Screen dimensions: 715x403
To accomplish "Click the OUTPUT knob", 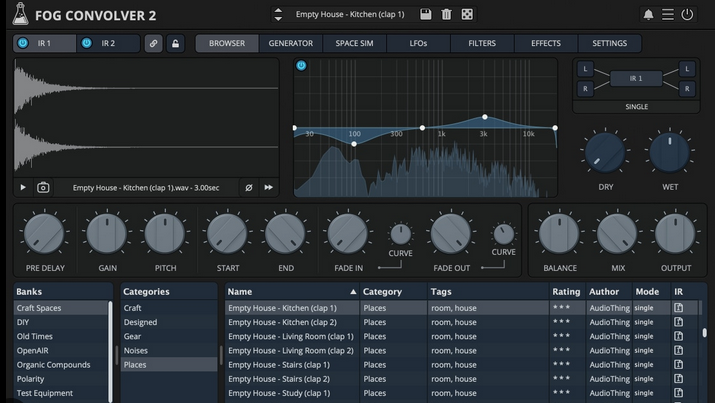I will click(675, 233).
